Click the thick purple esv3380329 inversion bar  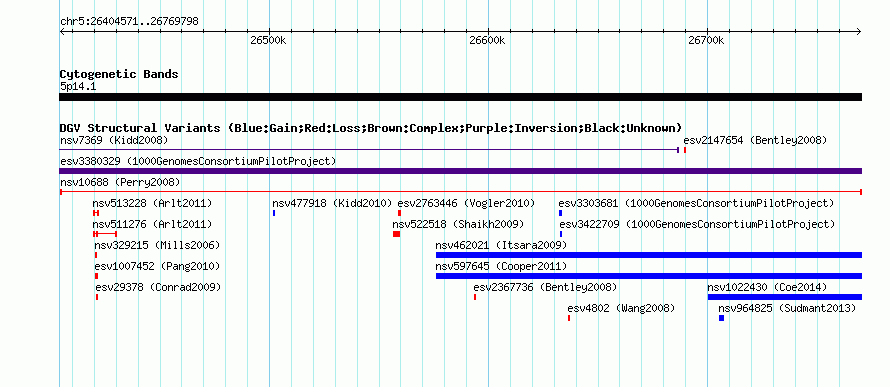pyautogui.click(x=461, y=171)
